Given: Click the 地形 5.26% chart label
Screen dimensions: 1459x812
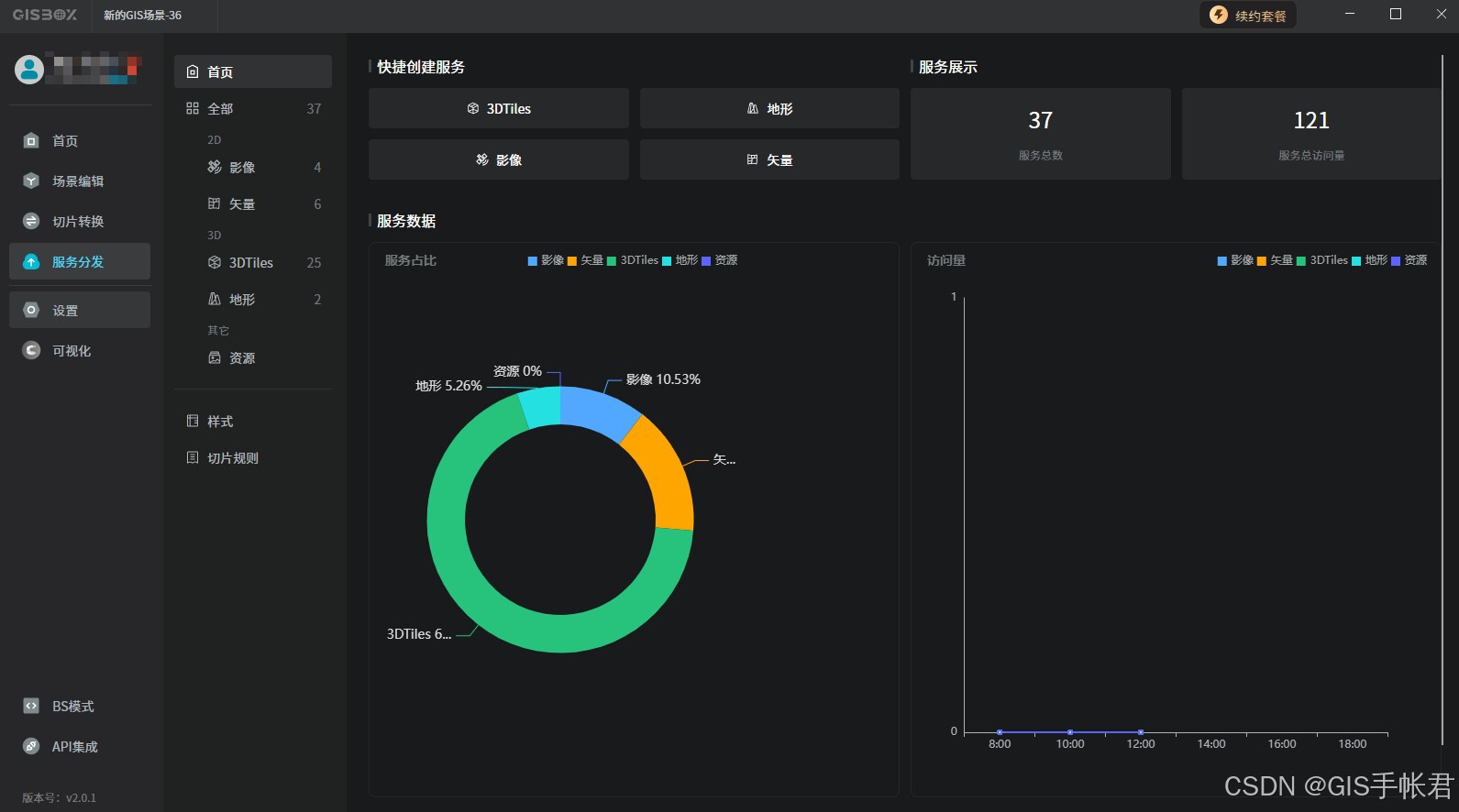Looking at the screenshot, I should 448,386.
